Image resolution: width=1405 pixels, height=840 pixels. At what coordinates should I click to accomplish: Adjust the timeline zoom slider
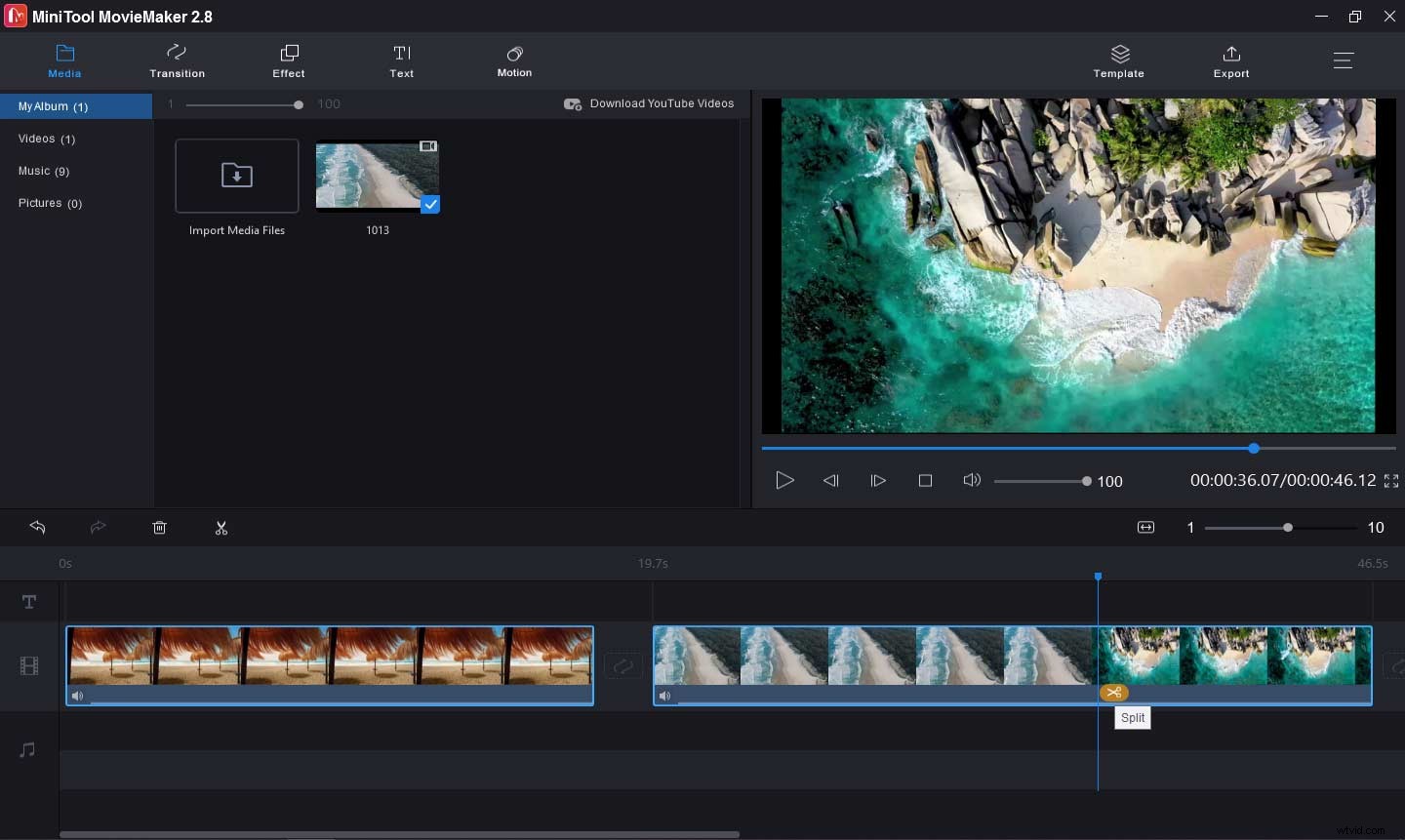(1286, 528)
